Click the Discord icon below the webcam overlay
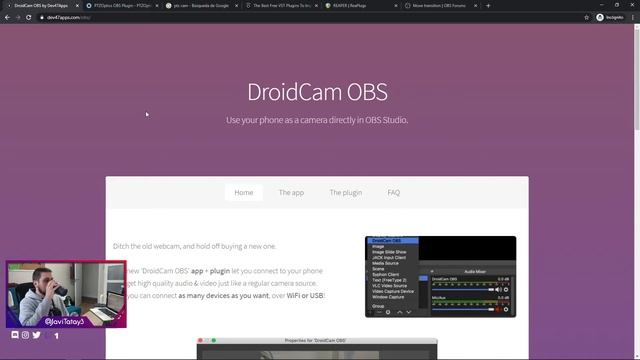640x360 pixels. 15,335
